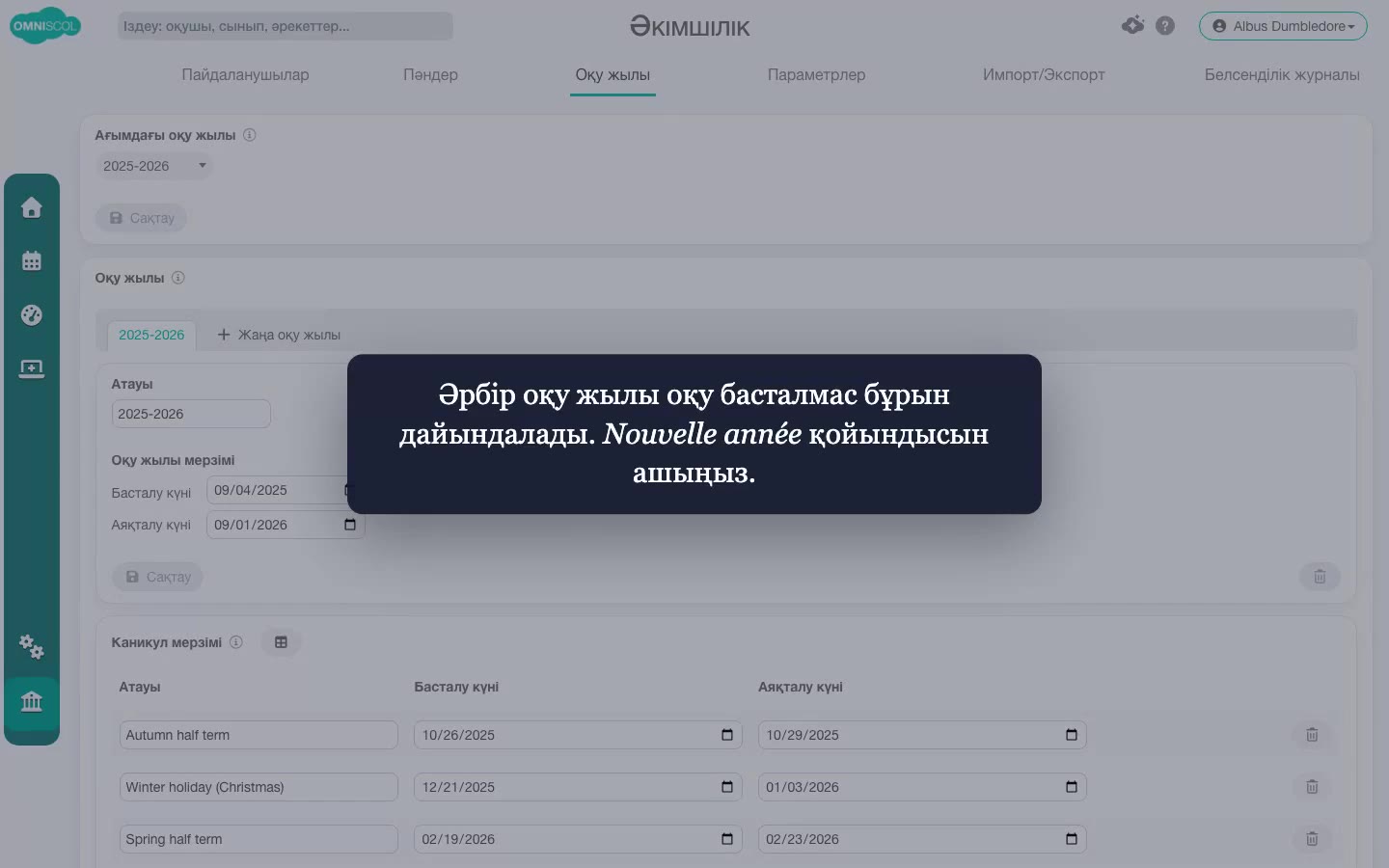Click the Оқу жылы мерзімі label
Viewport: 1389px width, 868px height.
tap(173, 460)
